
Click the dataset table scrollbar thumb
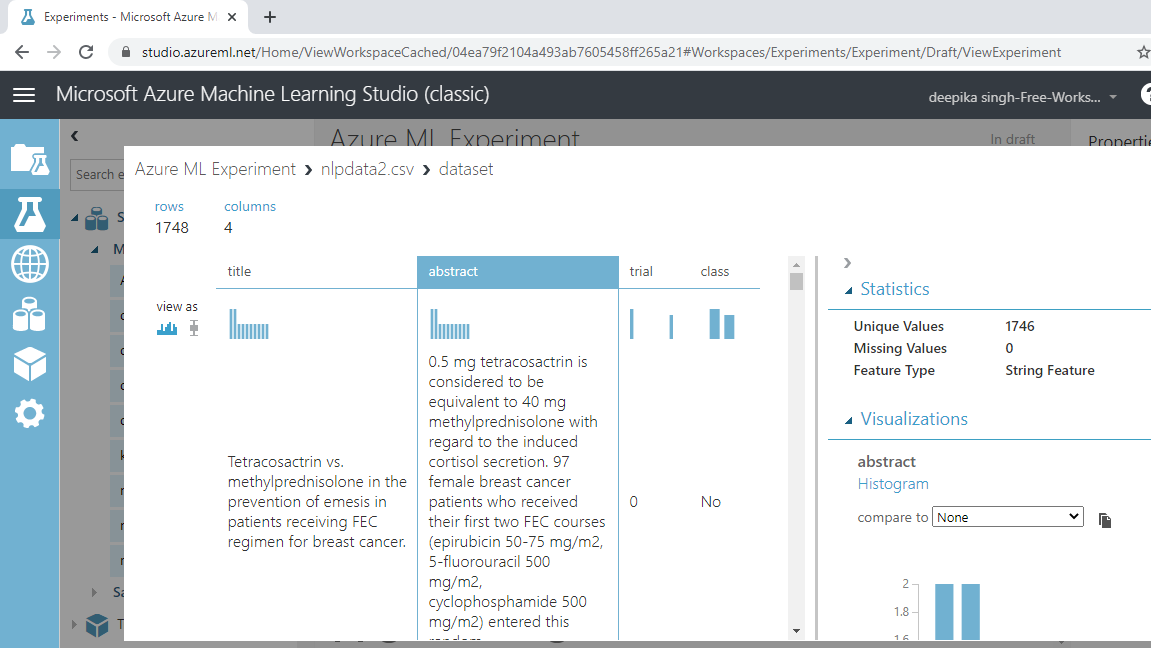tap(796, 281)
